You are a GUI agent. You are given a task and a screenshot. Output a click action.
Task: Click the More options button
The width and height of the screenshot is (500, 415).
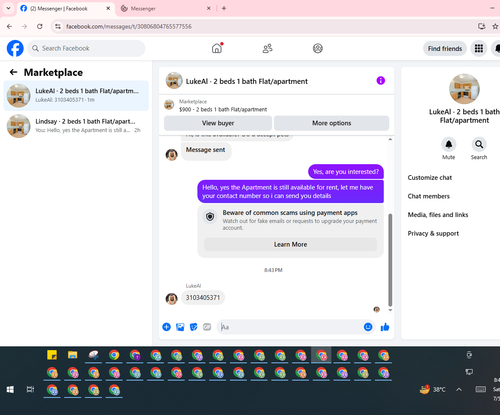(x=331, y=123)
